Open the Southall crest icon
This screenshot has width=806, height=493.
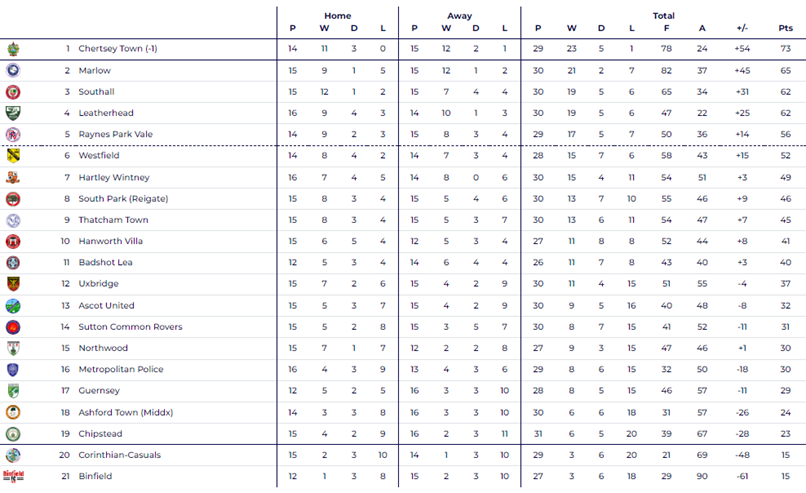[13, 92]
